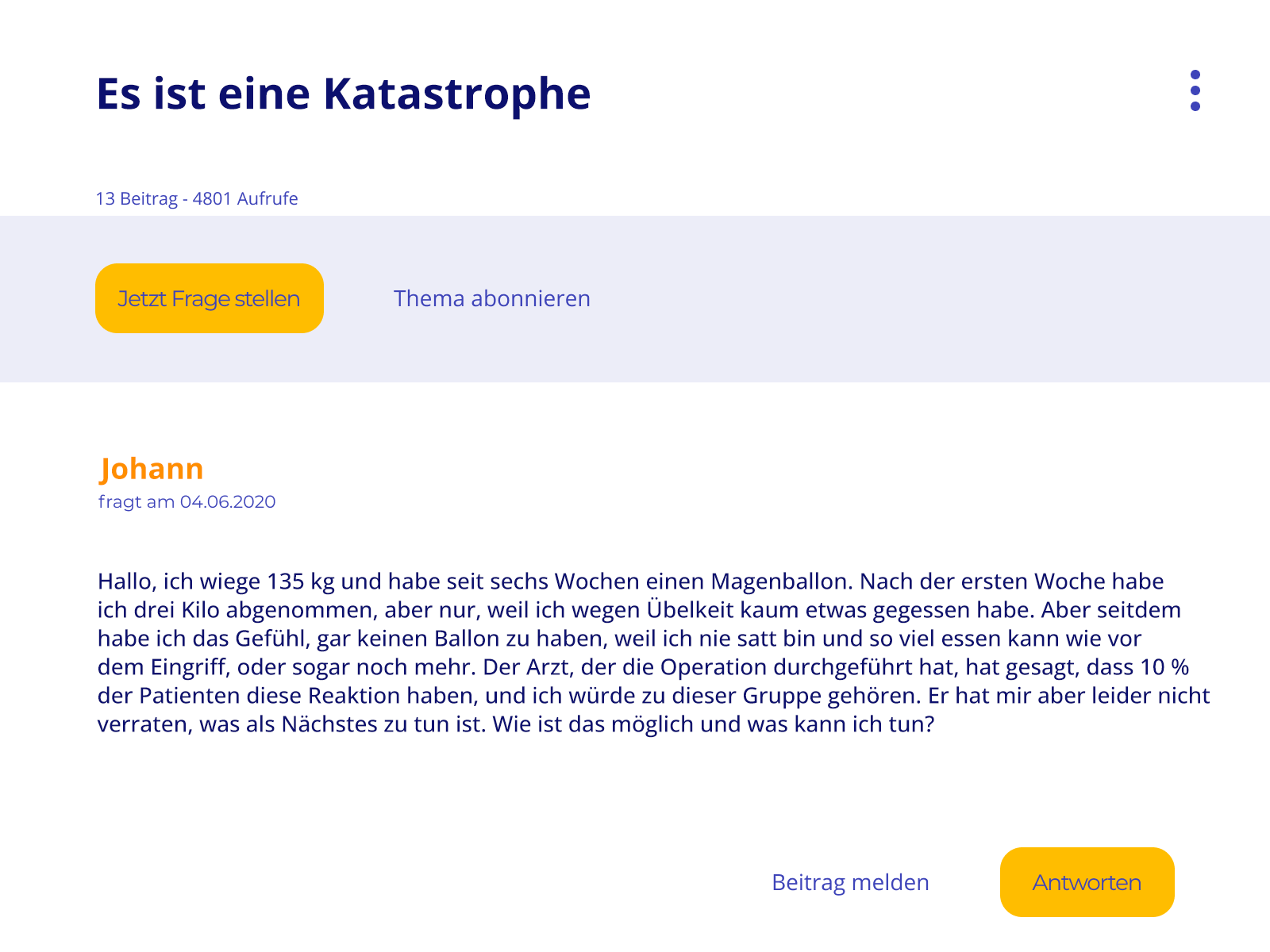Open the three-dot options menu

[x=1195, y=90]
